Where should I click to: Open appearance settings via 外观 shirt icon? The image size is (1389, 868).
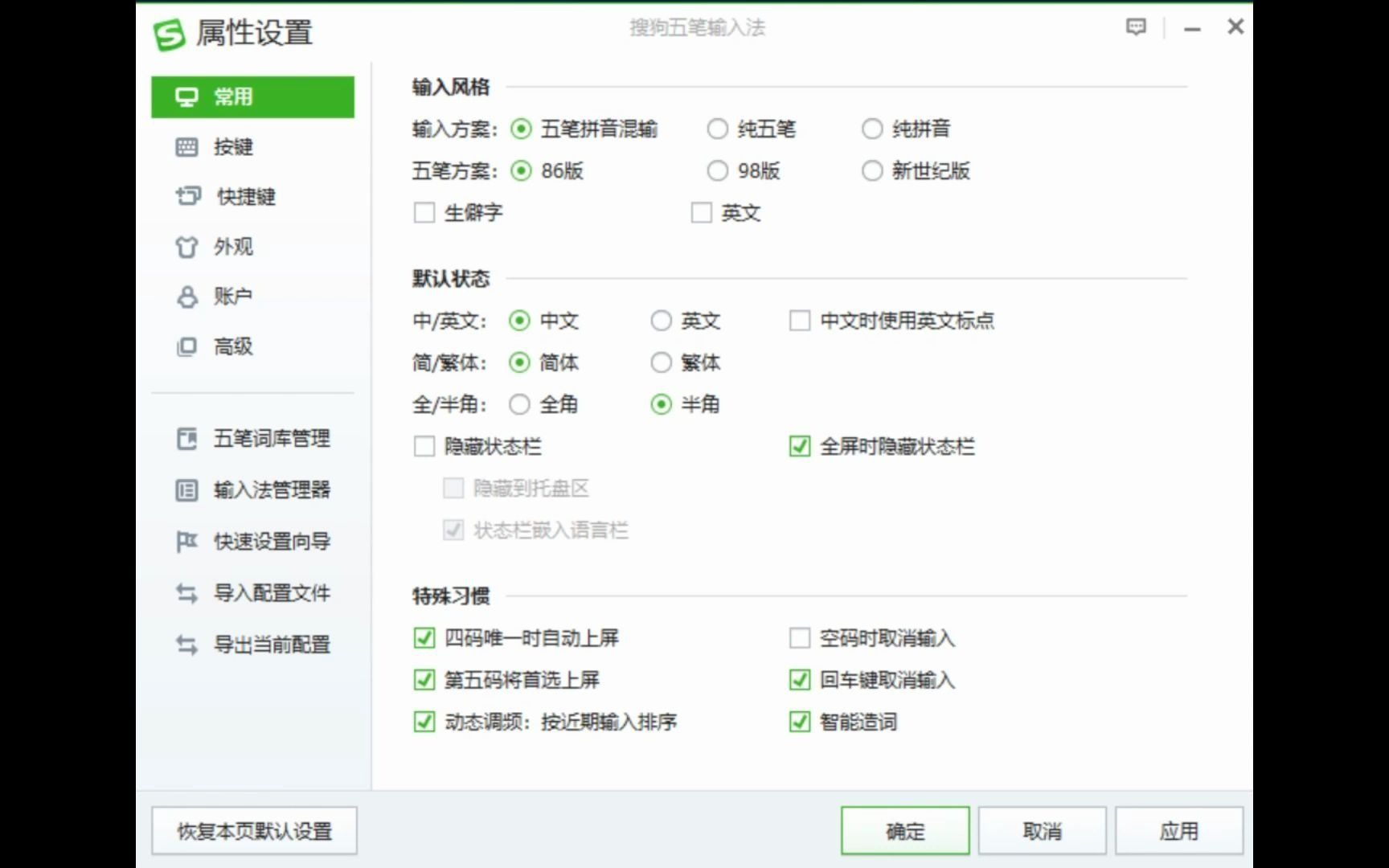click(186, 247)
